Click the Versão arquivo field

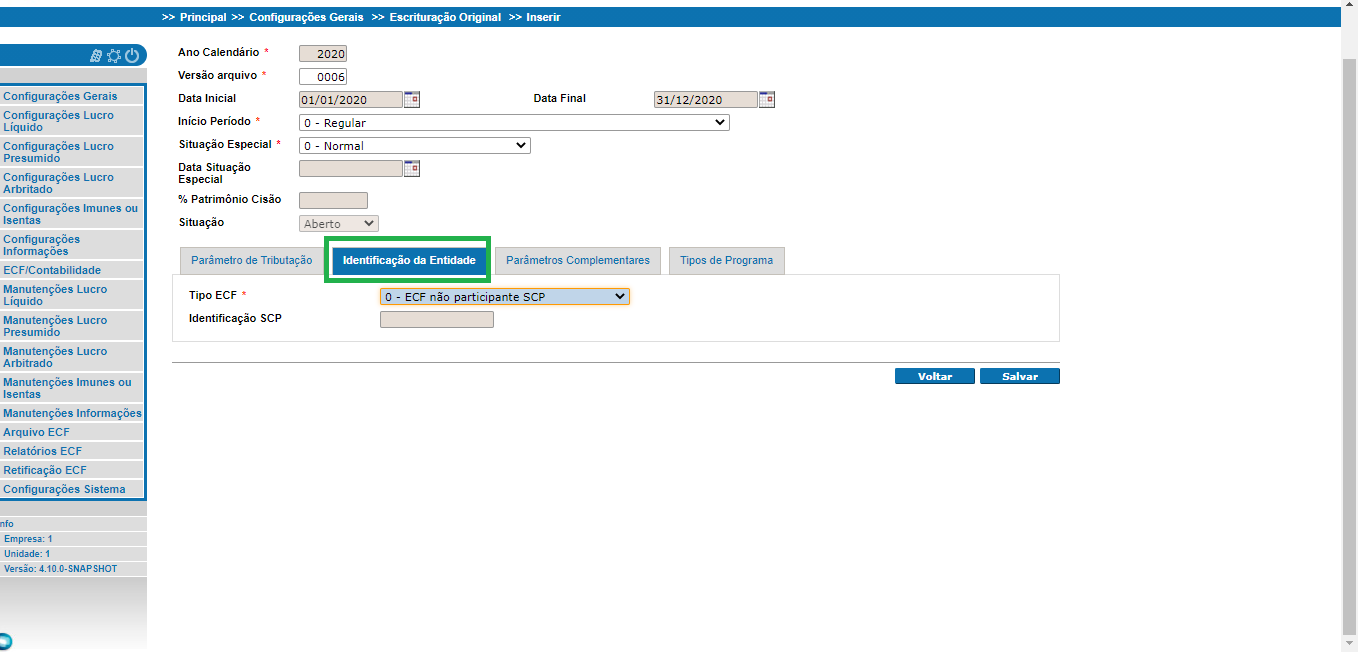(323, 77)
